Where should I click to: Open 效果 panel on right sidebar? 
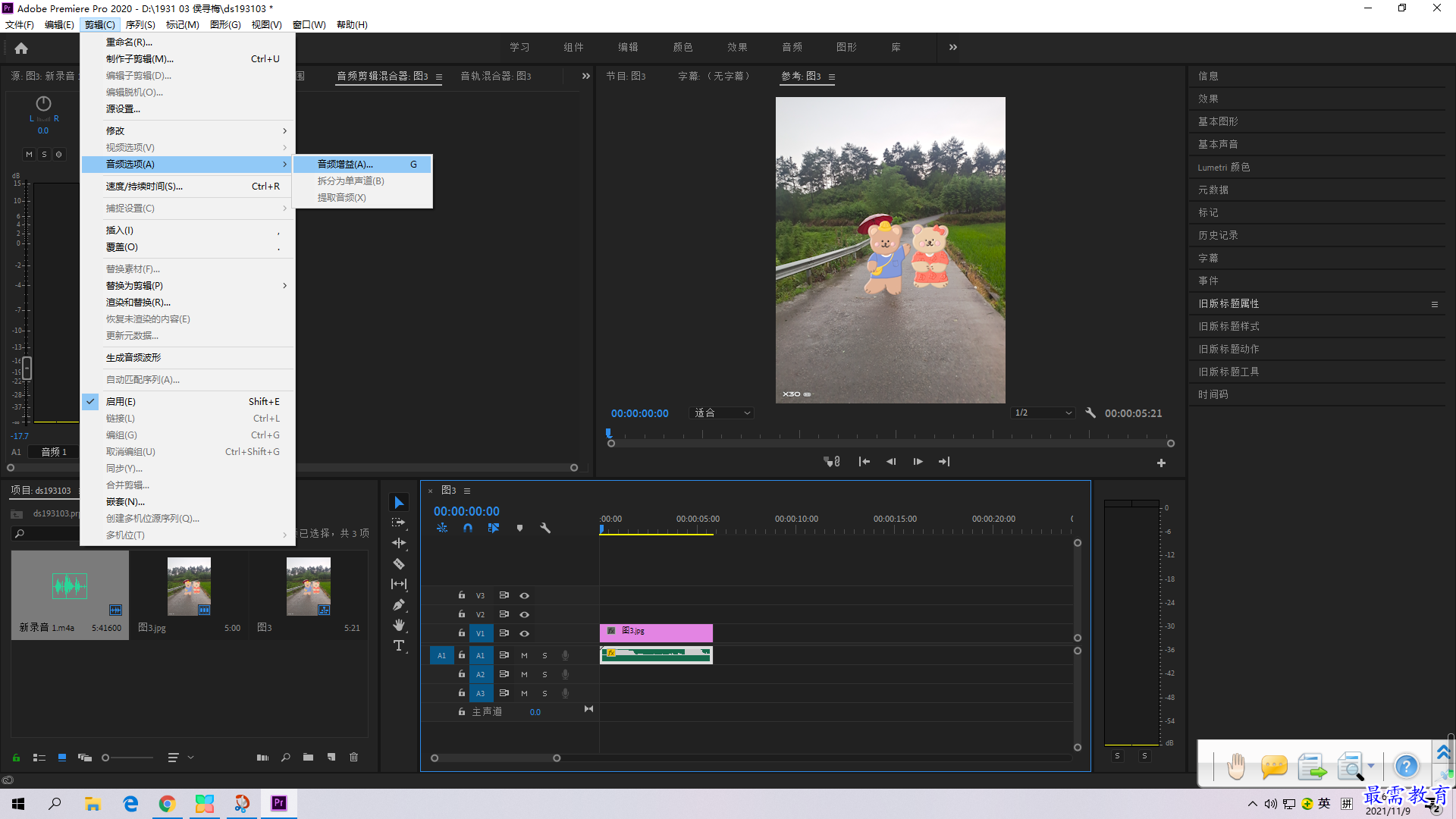[1209, 99]
